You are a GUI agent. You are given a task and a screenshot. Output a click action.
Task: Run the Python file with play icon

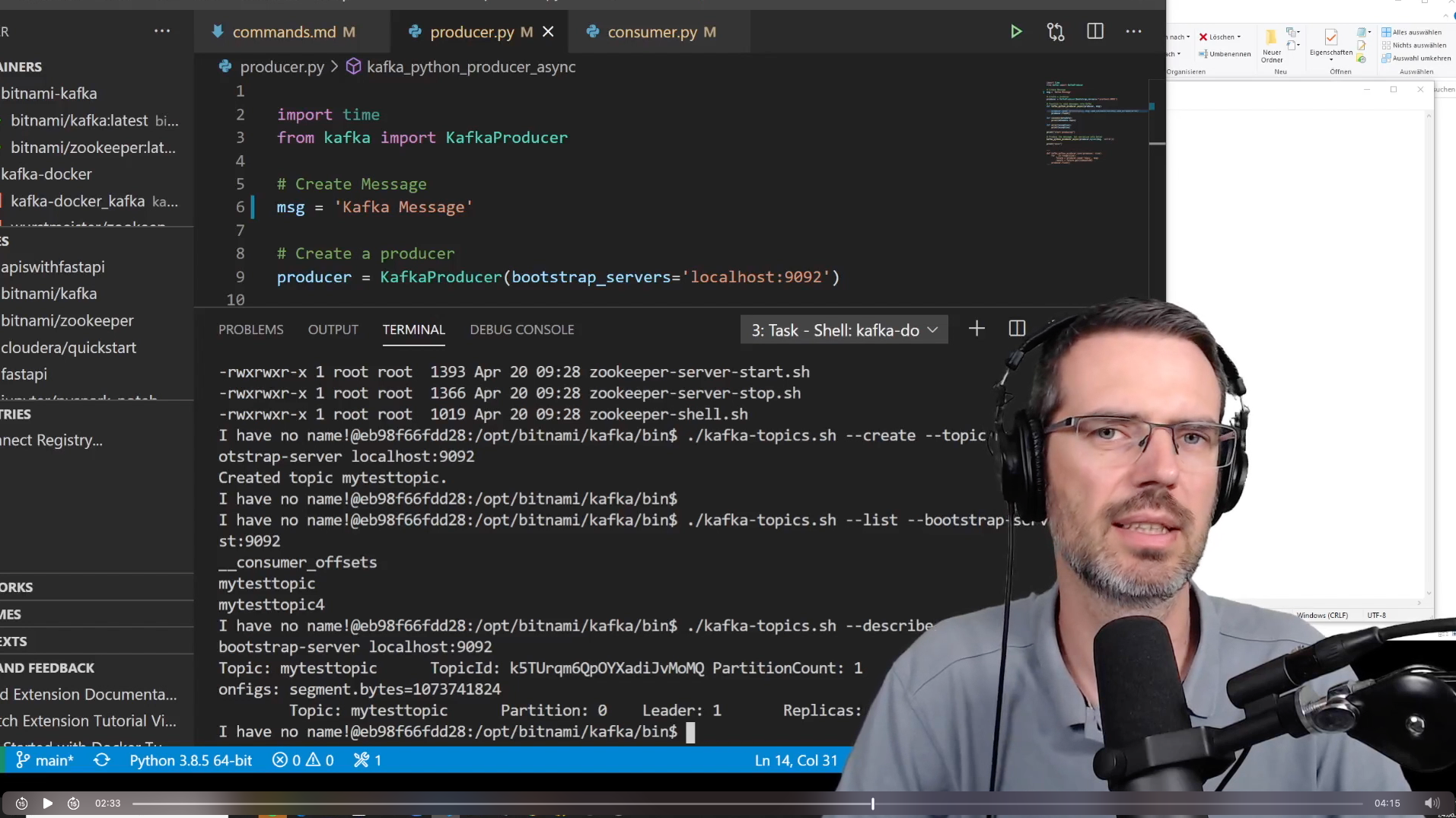[1016, 31]
